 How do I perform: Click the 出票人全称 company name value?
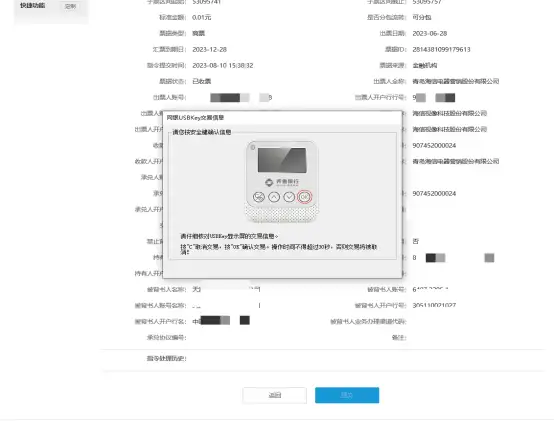[x=455, y=81]
